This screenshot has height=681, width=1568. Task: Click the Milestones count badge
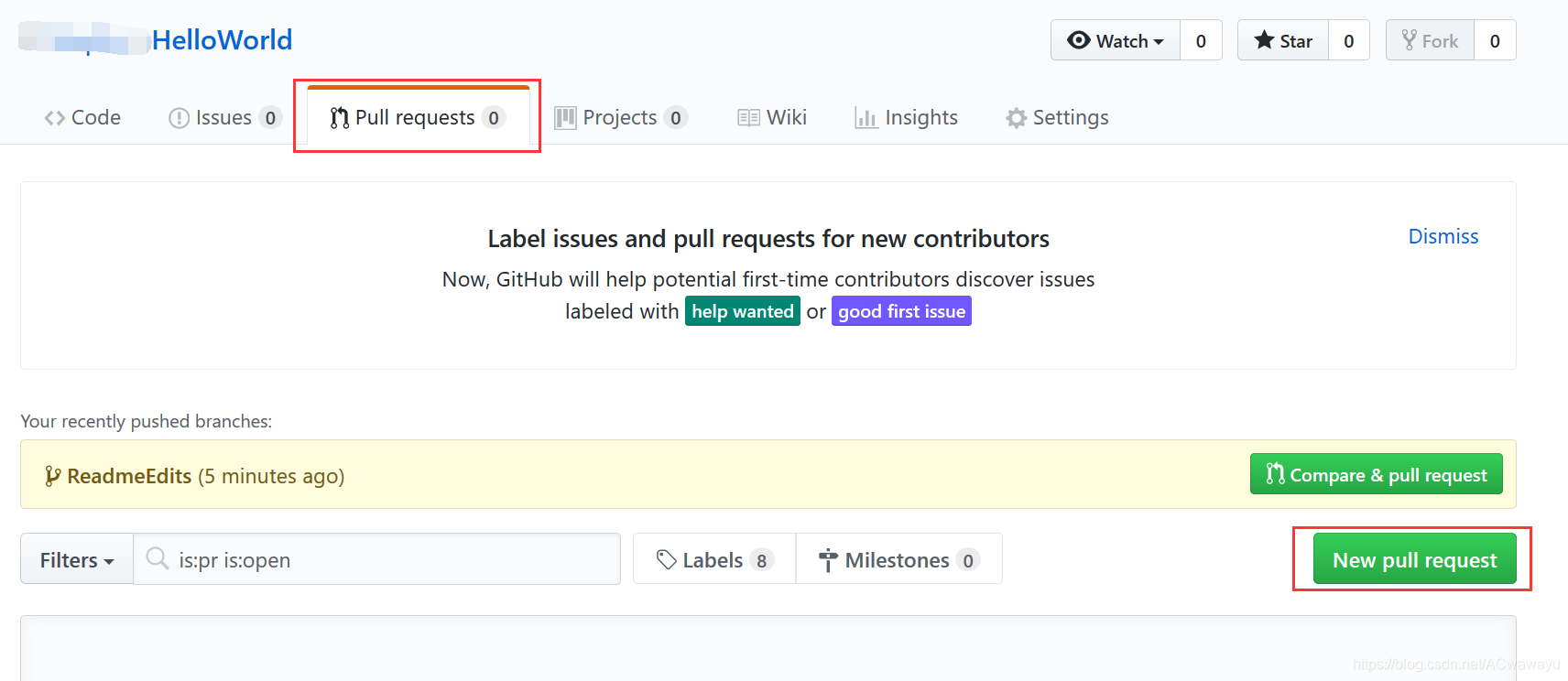pos(968,560)
